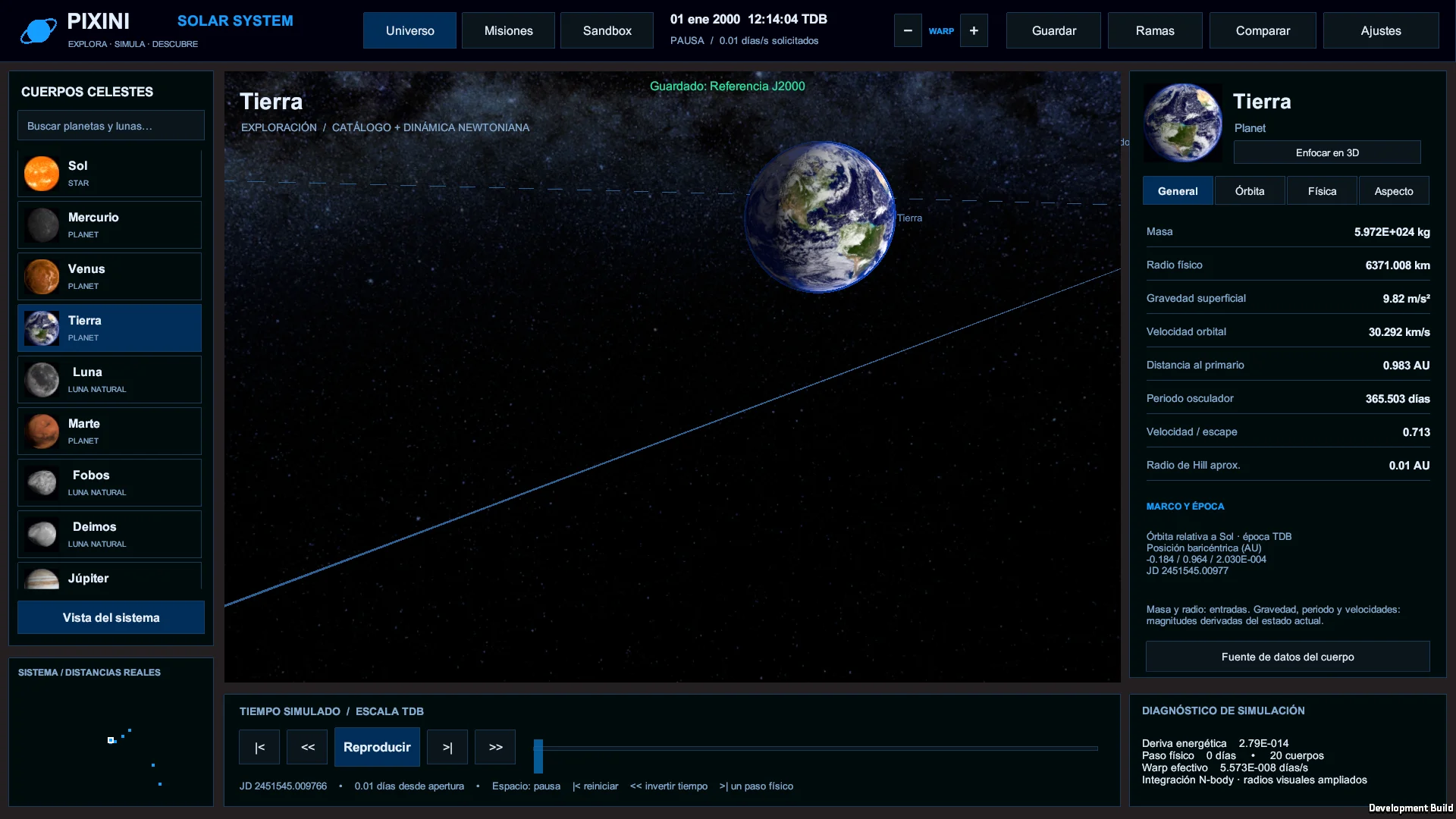Click the 3D Earth globe in viewport
The width and height of the screenshot is (1456, 819).
coord(819,217)
